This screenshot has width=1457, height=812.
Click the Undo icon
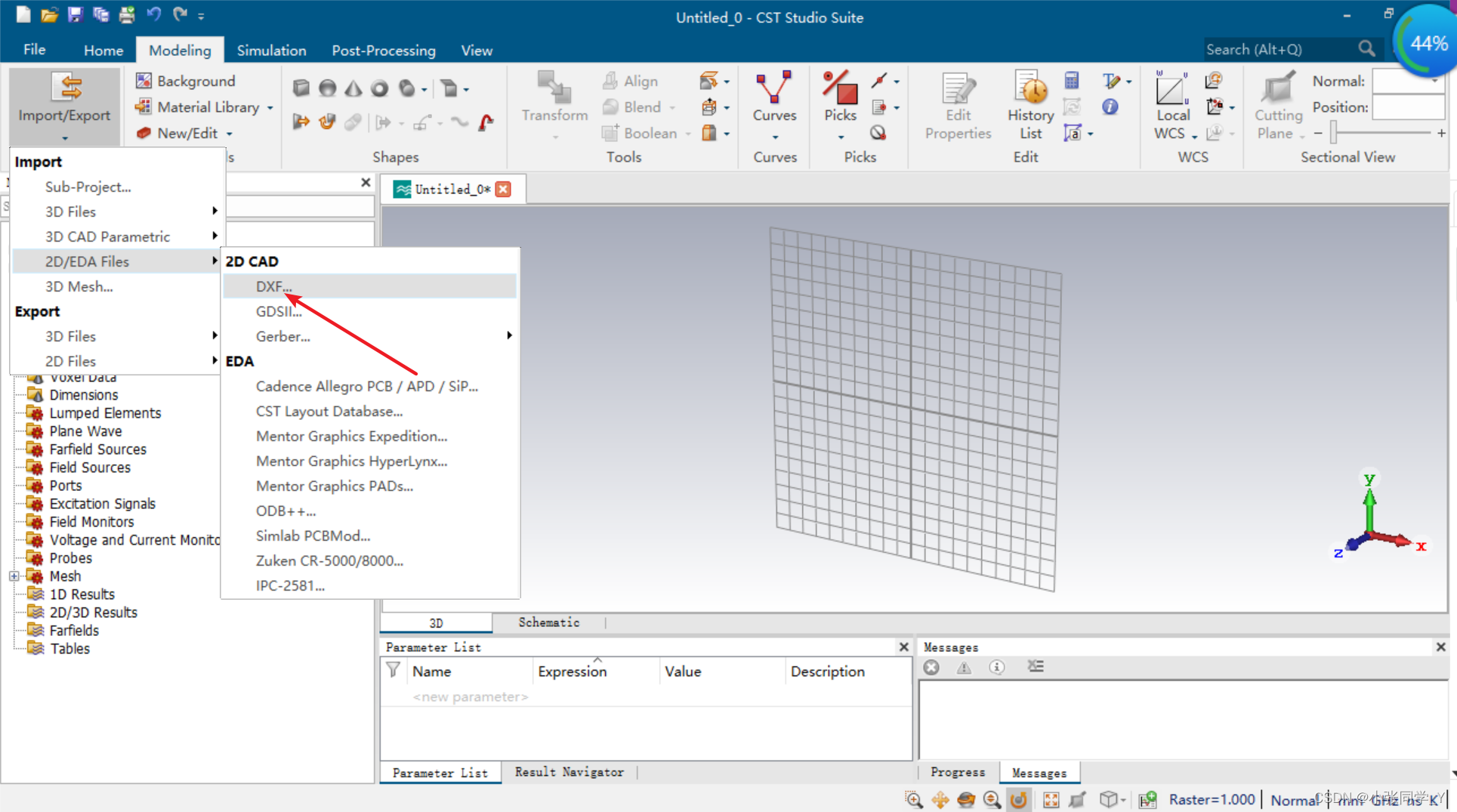point(153,14)
